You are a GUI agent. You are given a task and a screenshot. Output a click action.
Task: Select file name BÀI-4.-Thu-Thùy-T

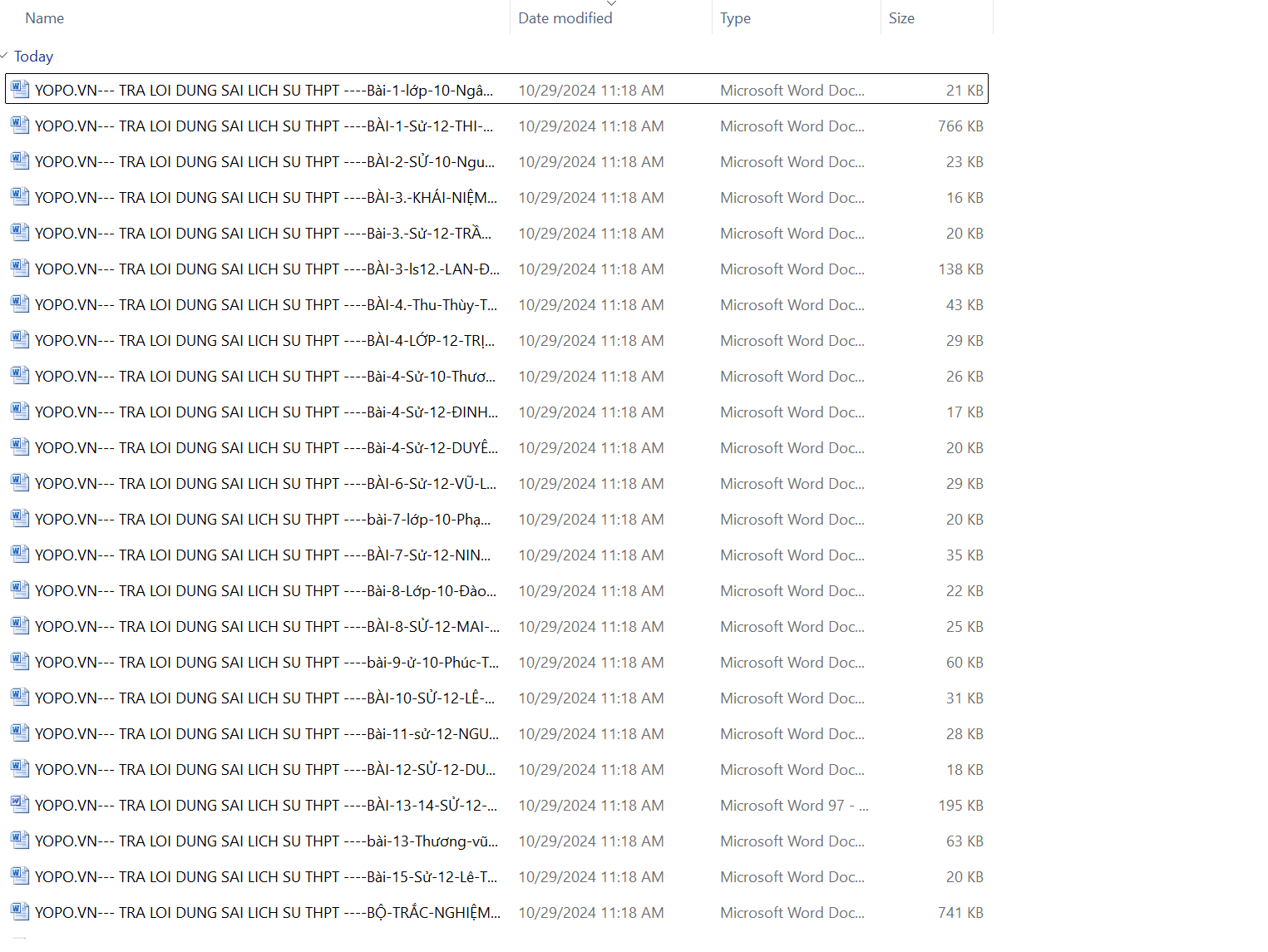coord(266,304)
